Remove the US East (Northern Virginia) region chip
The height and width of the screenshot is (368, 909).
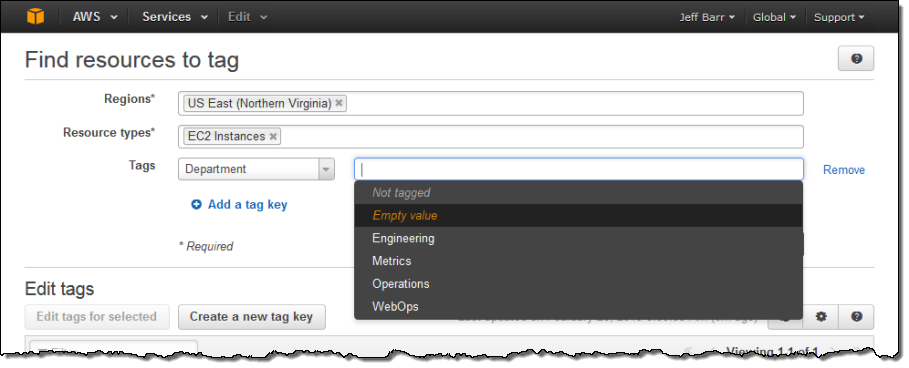tap(339, 103)
